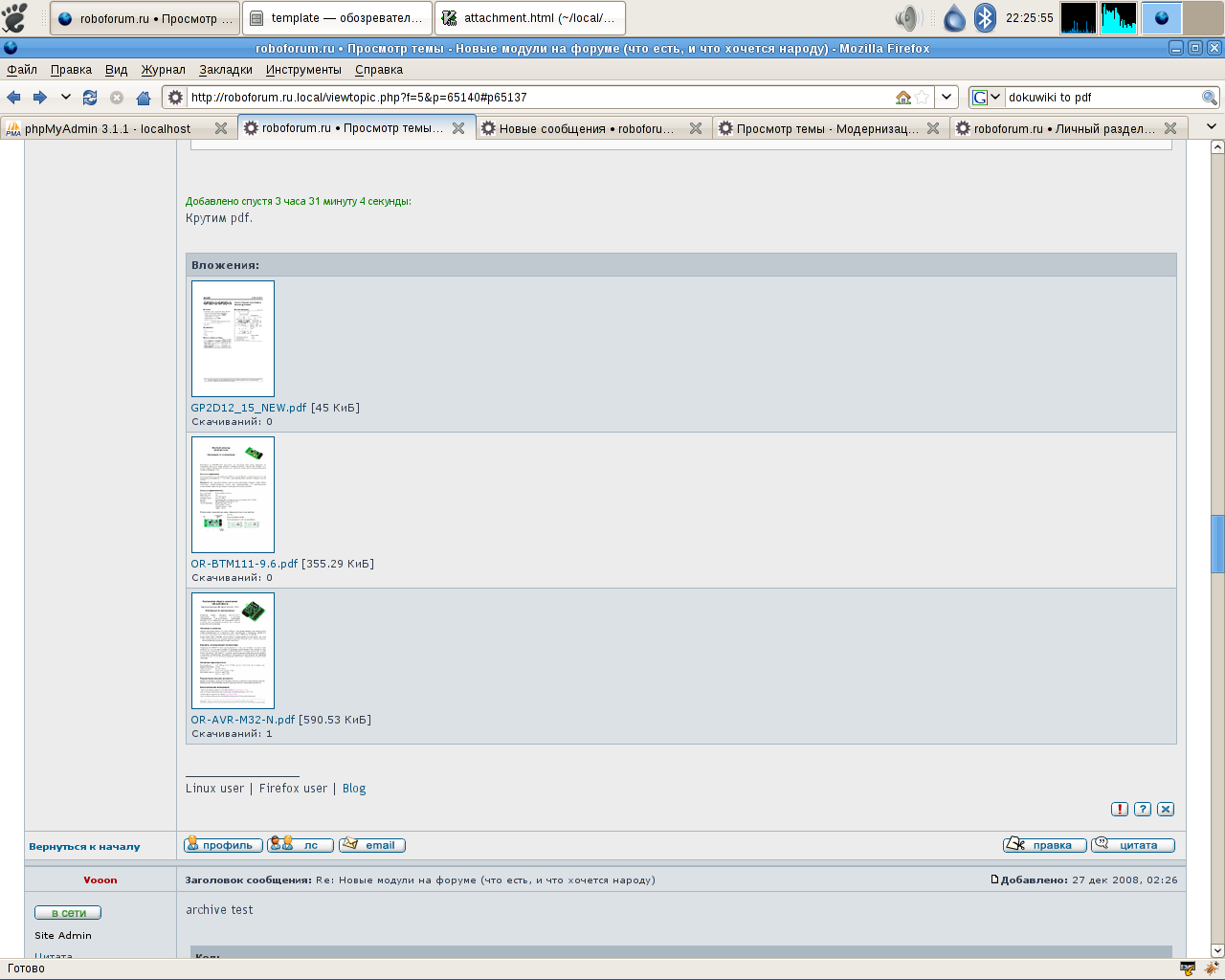The image size is (1225, 980).
Task: Close the Новые сообщения tab
Action: coord(696,129)
